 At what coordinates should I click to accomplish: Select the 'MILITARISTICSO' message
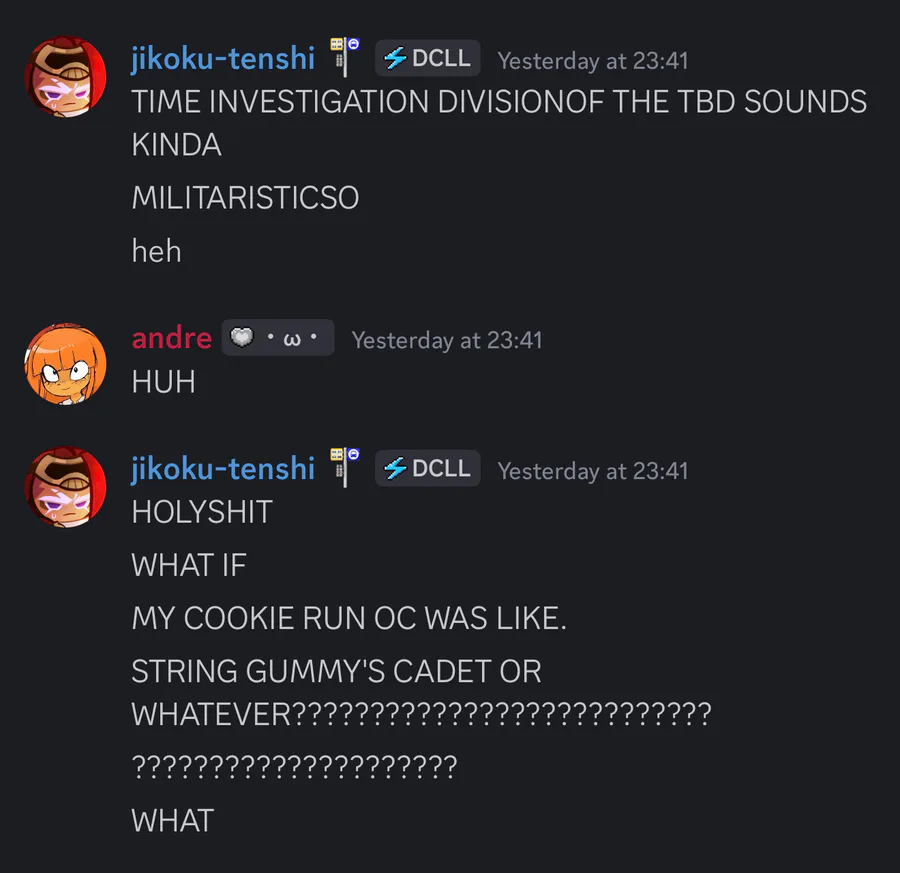245,198
